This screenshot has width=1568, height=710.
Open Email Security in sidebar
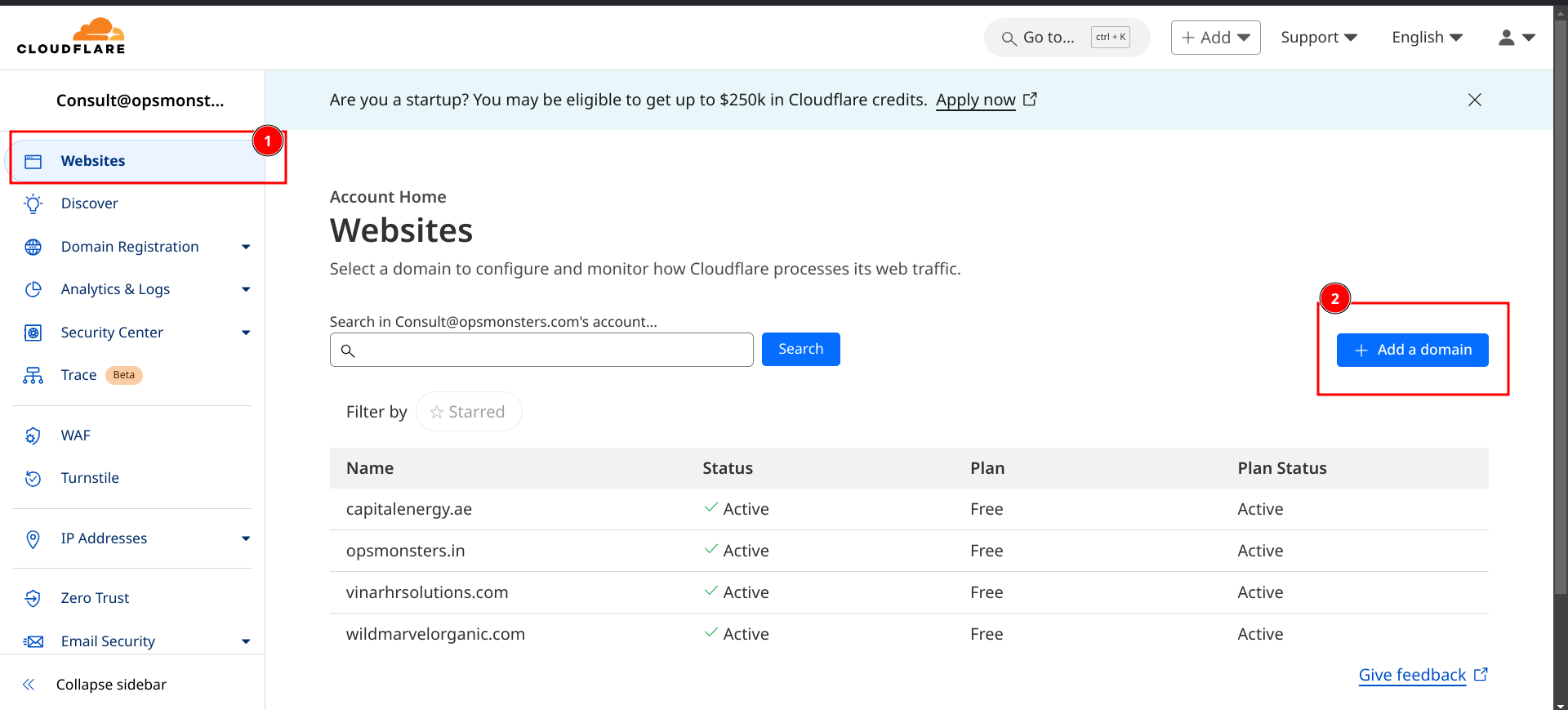point(108,641)
